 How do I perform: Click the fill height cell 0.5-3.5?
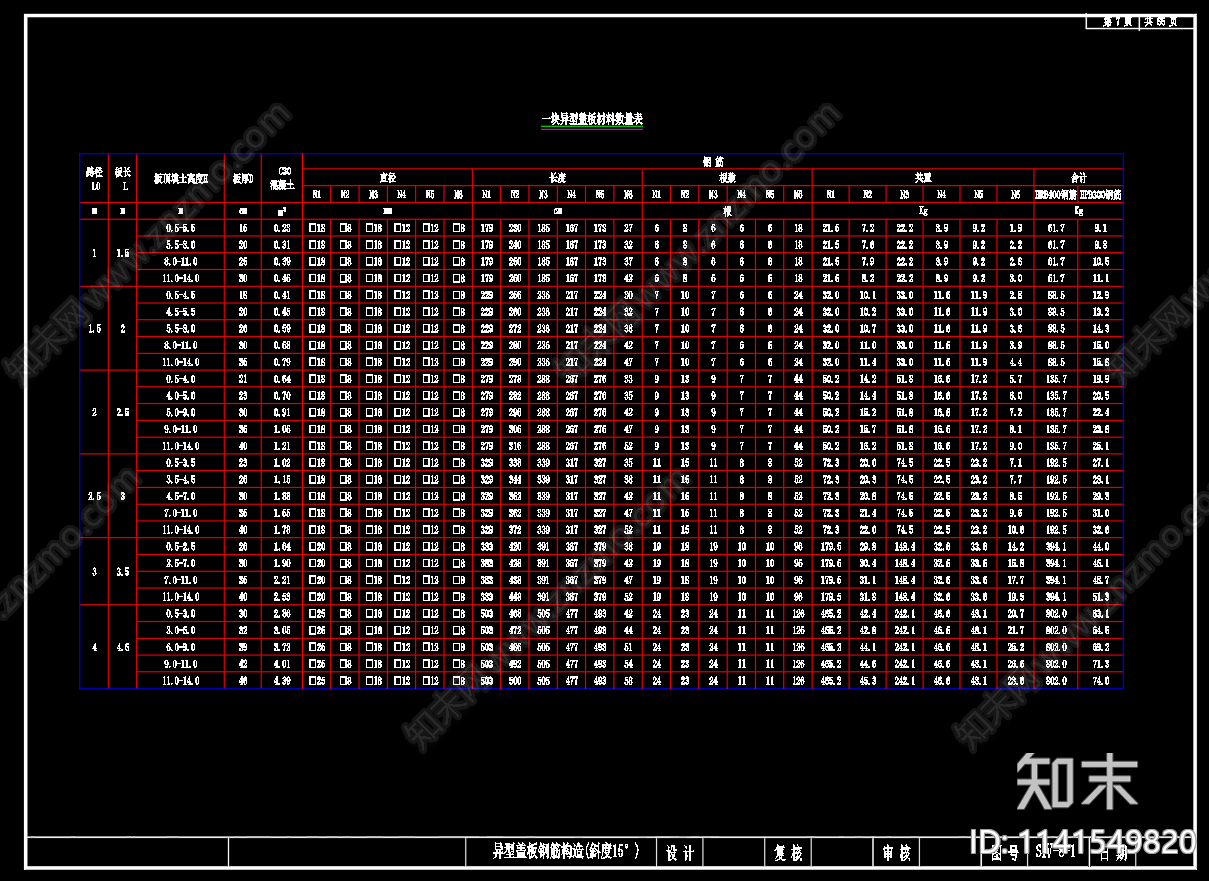181,463
